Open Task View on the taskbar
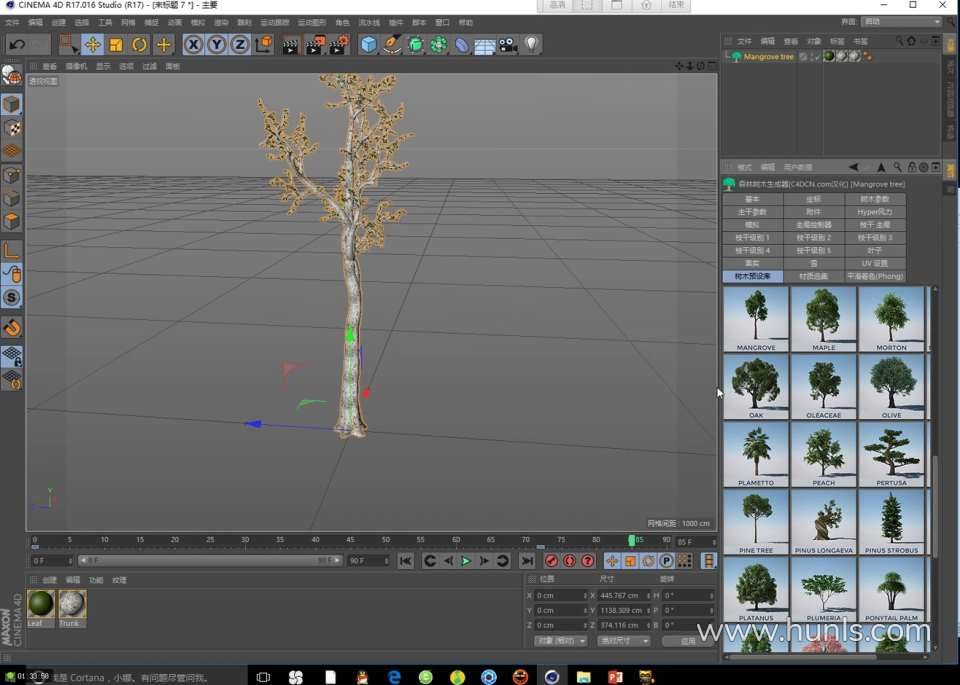The image size is (960, 685). point(263,676)
